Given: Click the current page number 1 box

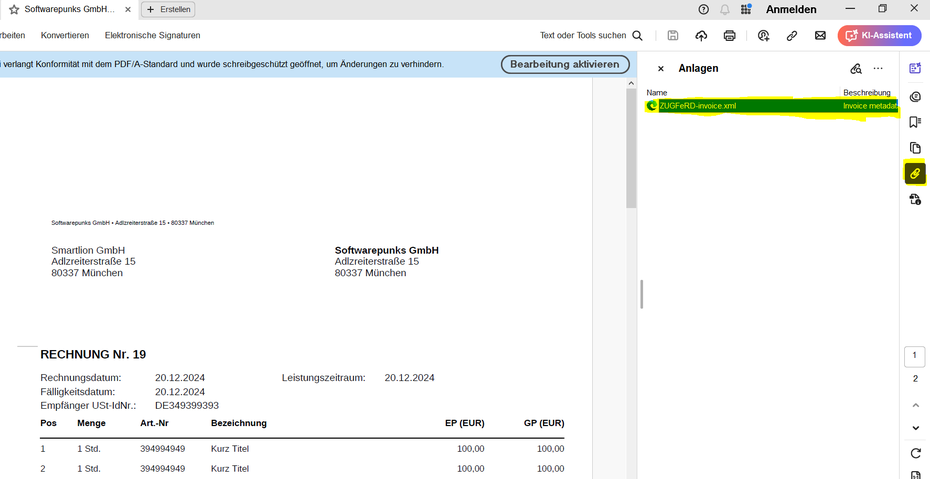Looking at the screenshot, I should click(x=915, y=356).
